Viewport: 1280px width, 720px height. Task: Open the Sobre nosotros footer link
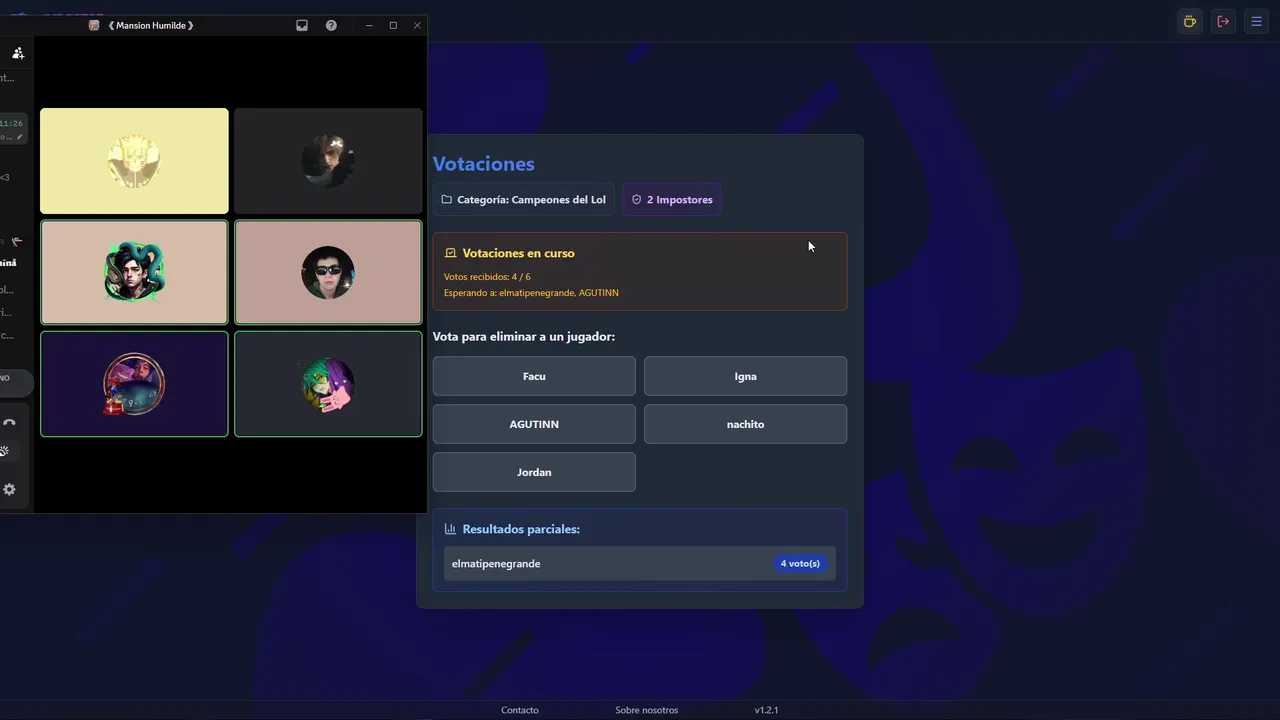coord(646,710)
